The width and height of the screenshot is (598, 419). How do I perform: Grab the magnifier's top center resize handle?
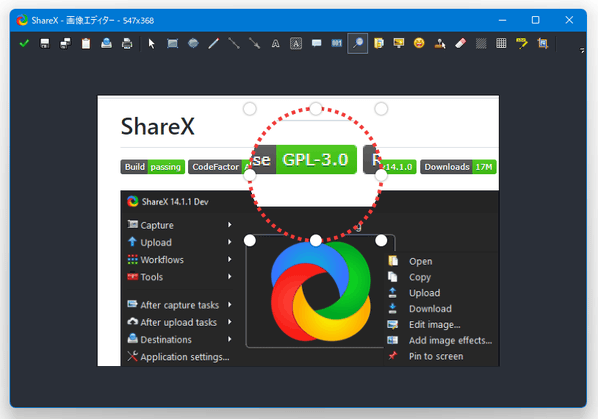coord(316,109)
